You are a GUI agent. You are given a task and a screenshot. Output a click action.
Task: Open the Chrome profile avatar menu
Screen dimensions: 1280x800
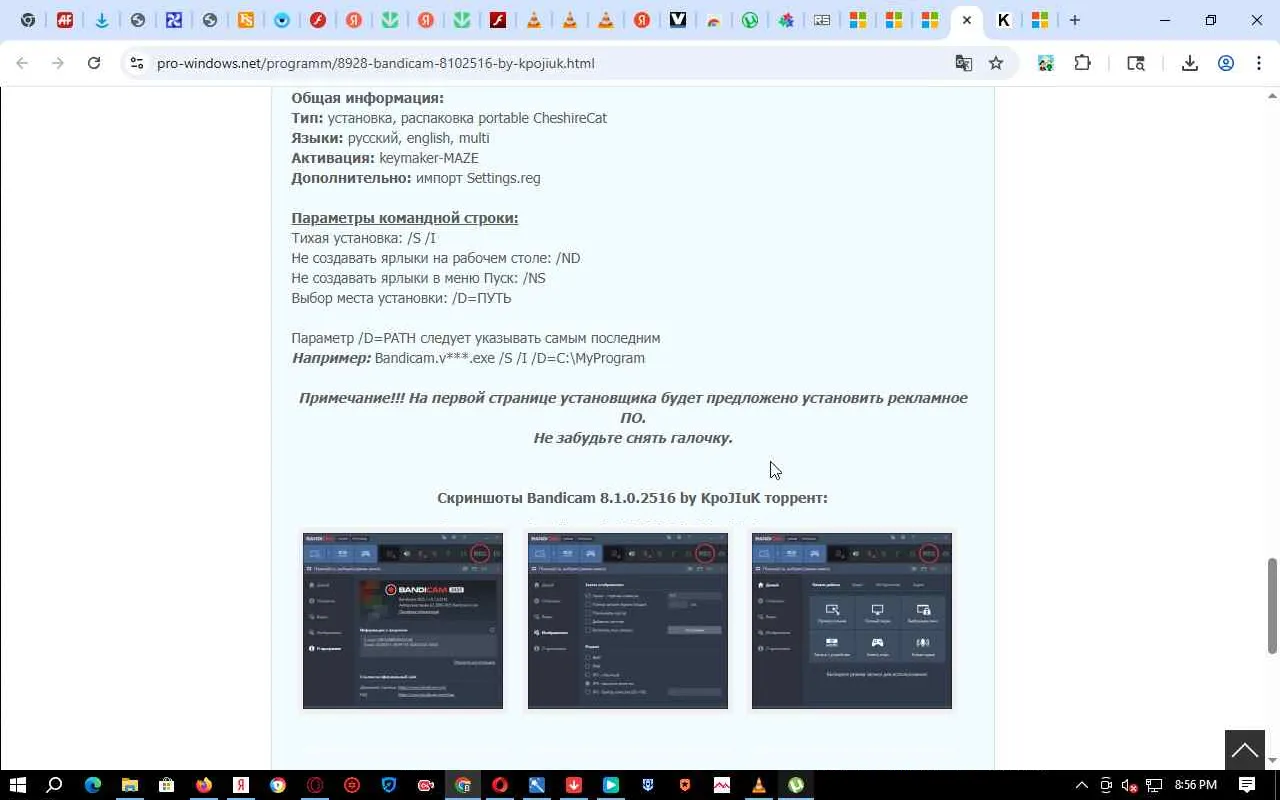(x=1225, y=63)
